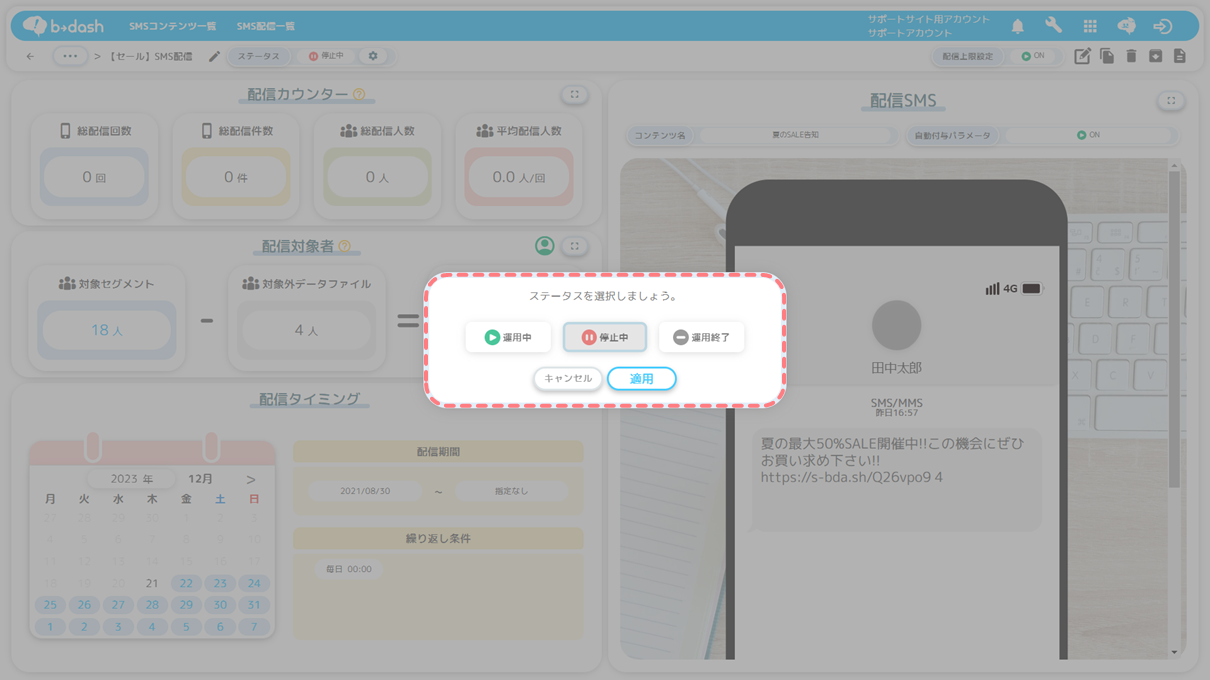The image size is (1210, 680).
Task: Click the duplicate copy icon
Action: 1107,56
